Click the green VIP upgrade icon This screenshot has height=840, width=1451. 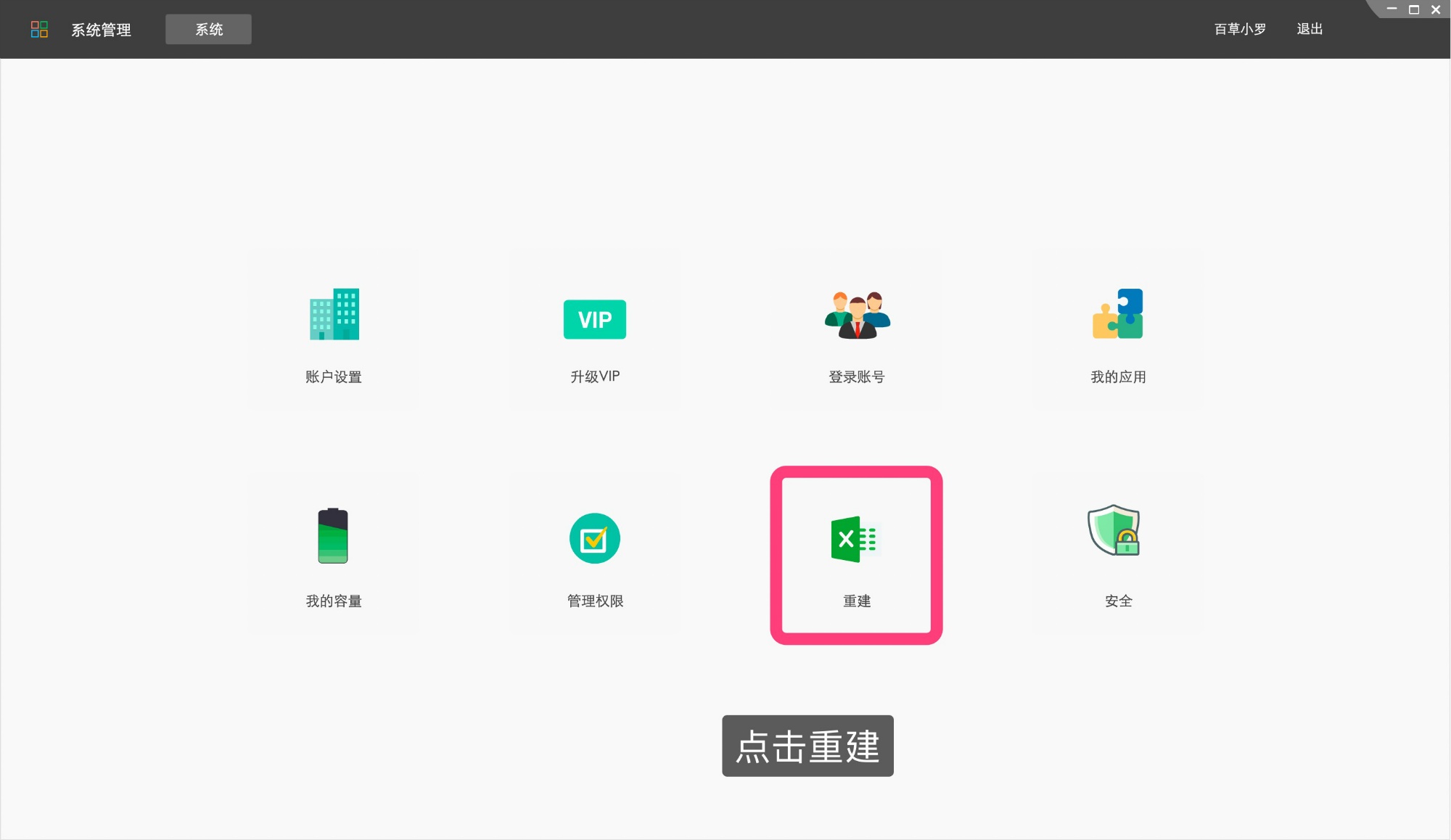(x=595, y=319)
